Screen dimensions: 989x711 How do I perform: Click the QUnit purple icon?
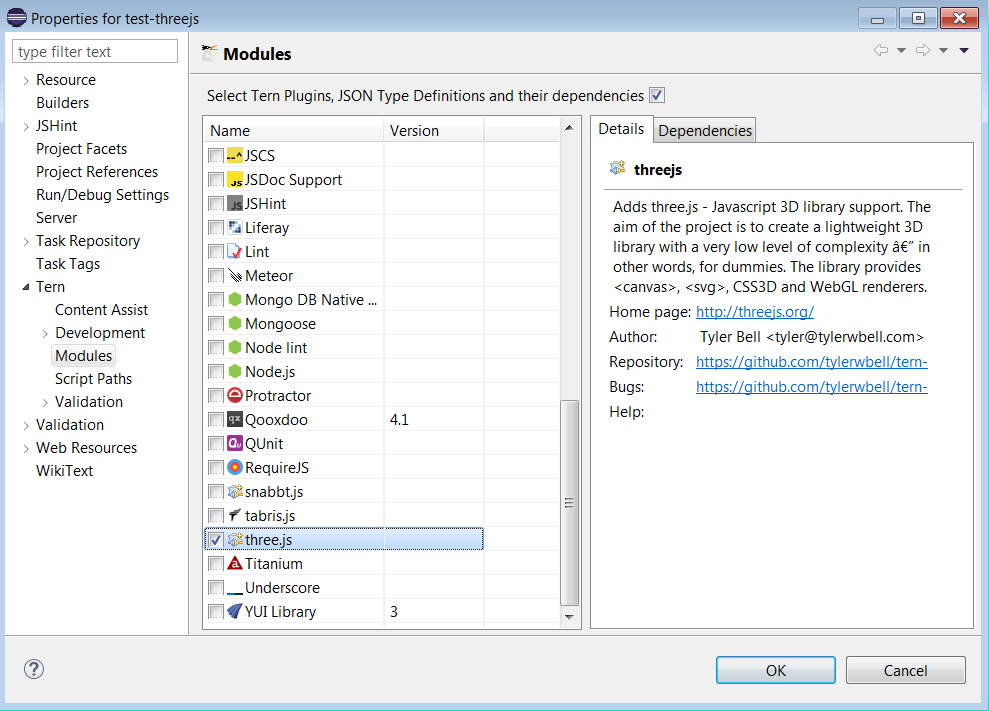[235, 444]
